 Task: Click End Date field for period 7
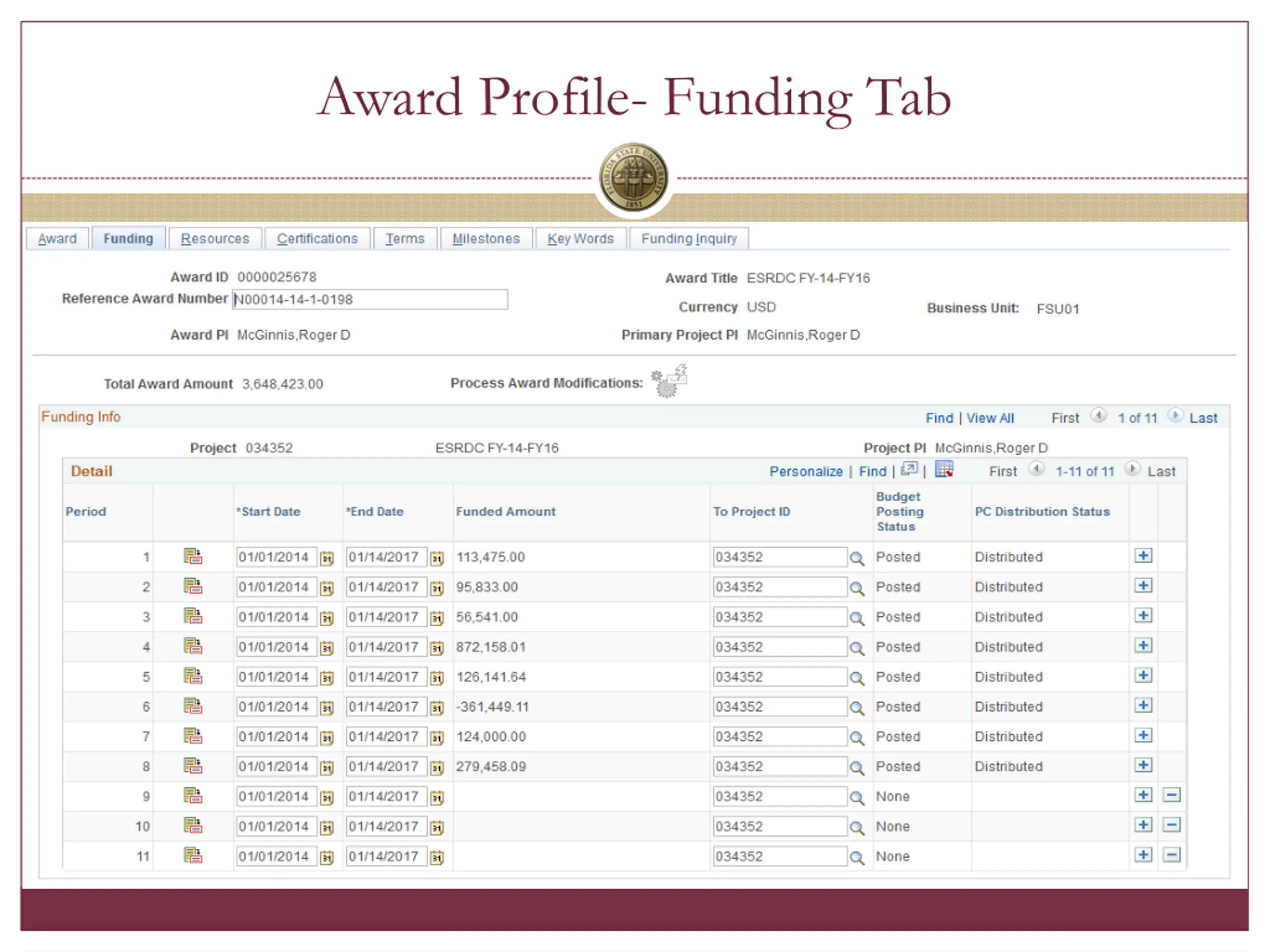pyautogui.click(x=386, y=737)
